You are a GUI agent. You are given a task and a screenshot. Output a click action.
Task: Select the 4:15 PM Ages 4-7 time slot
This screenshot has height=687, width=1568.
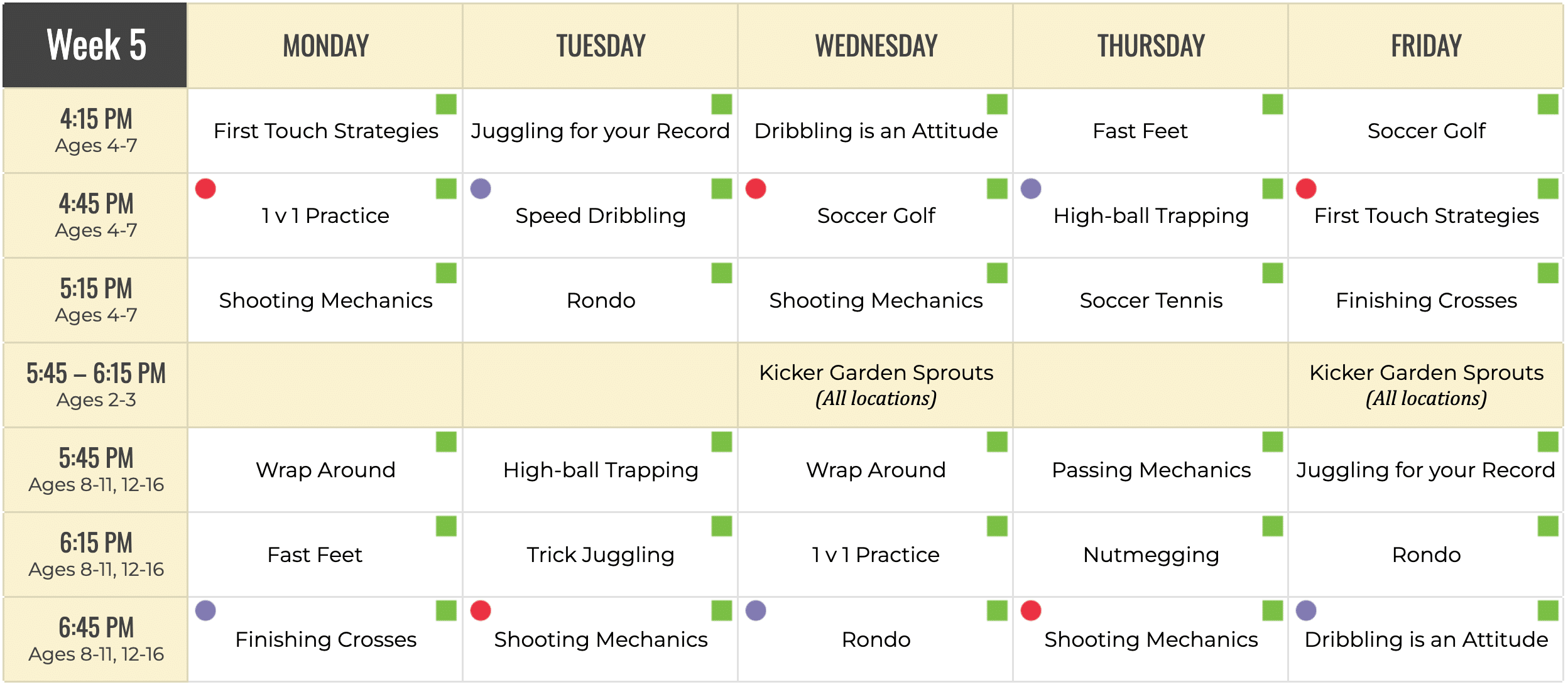(x=95, y=131)
